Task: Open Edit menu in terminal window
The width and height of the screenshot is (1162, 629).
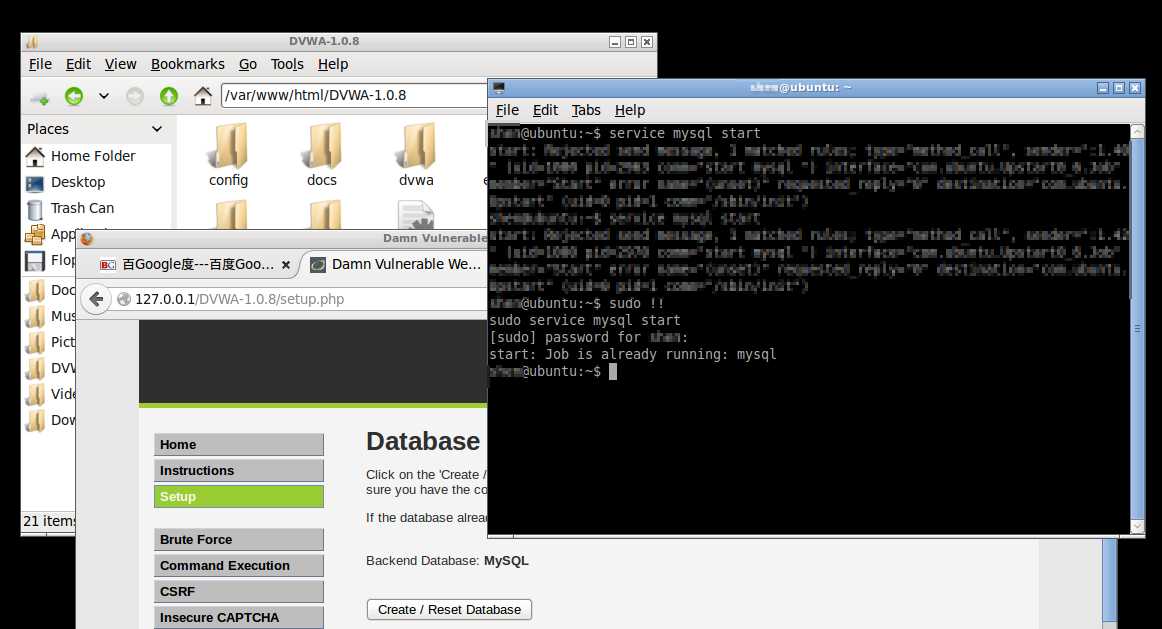Action: pyautogui.click(x=545, y=110)
